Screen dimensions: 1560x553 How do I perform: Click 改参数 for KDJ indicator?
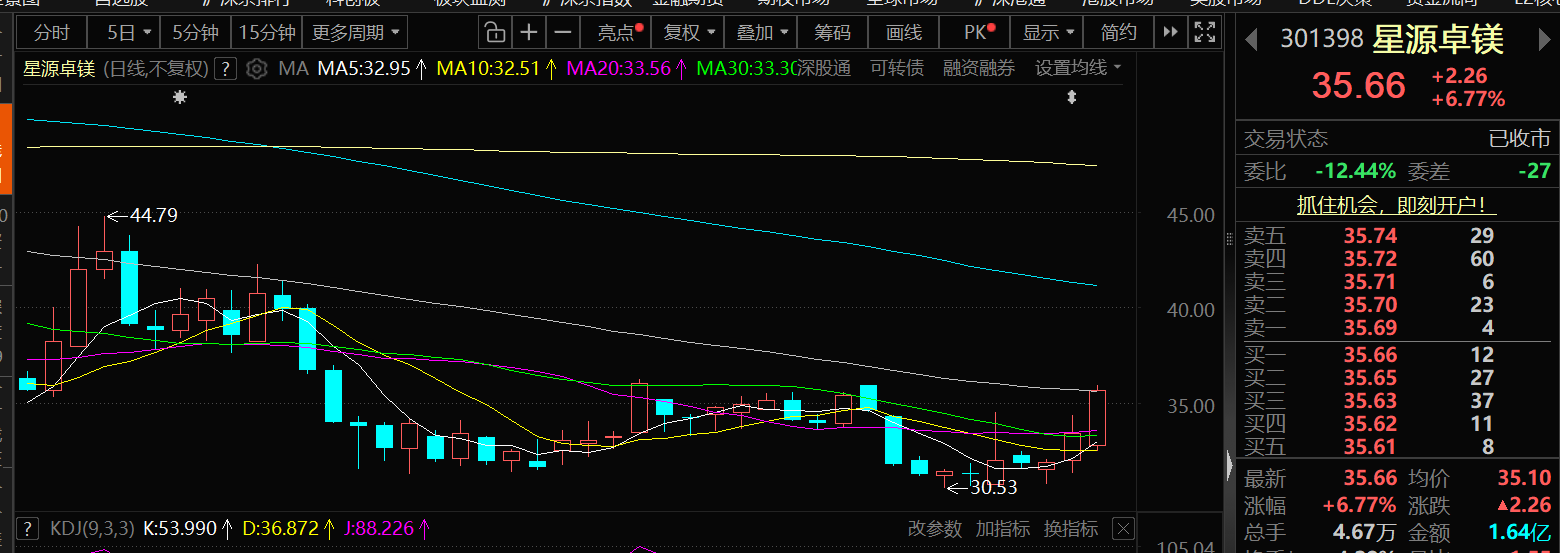click(x=934, y=528)
